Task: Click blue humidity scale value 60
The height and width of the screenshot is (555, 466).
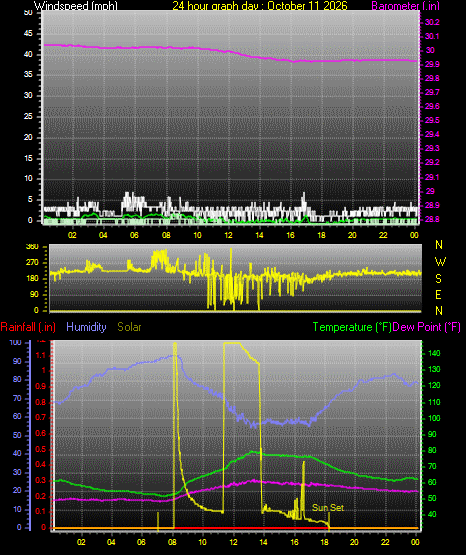Action: (17, 416)
